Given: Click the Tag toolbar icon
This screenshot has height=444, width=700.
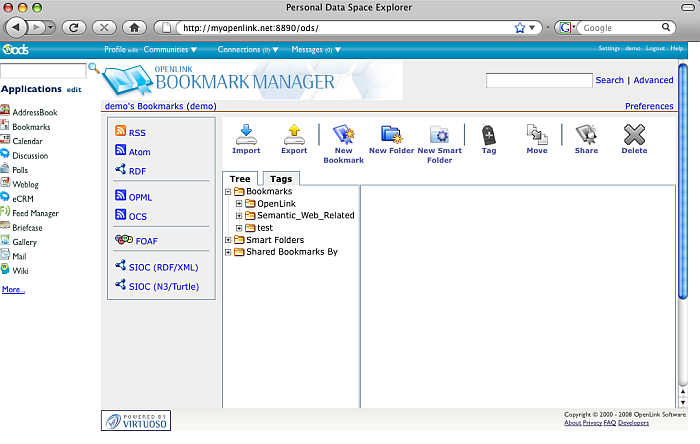Looking at the screenshot, I should pyautogui.click(x=488, y=137).
